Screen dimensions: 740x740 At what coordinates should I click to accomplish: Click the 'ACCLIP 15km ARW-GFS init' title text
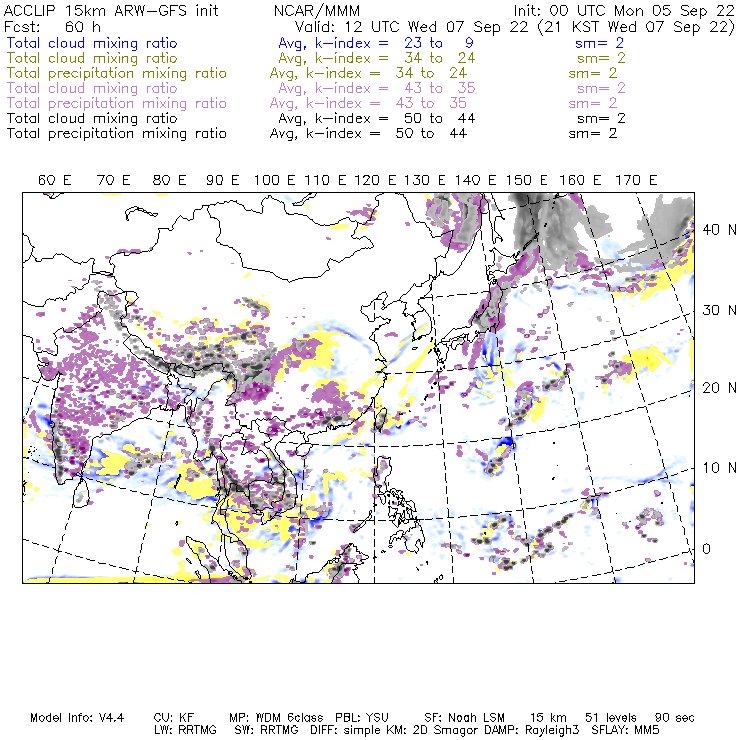click(x=111, y=10)
